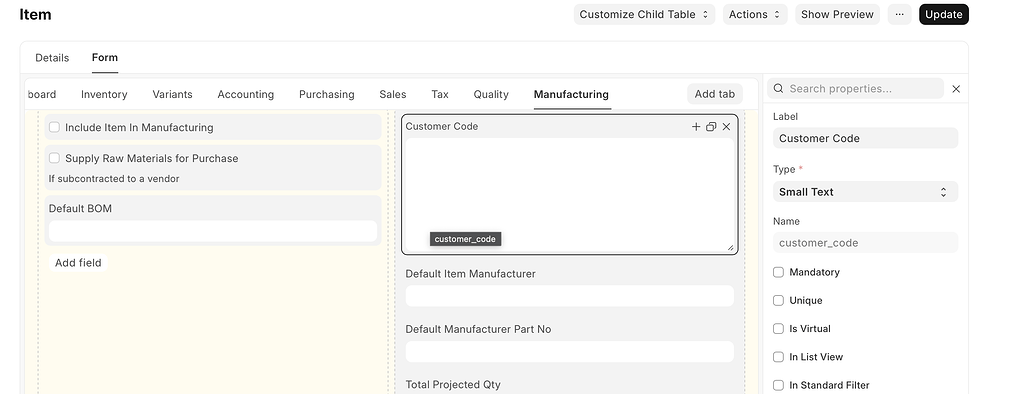Screen dimensions: 1024x394
Task: Focus the Search properties input
Action: (856, 88)
